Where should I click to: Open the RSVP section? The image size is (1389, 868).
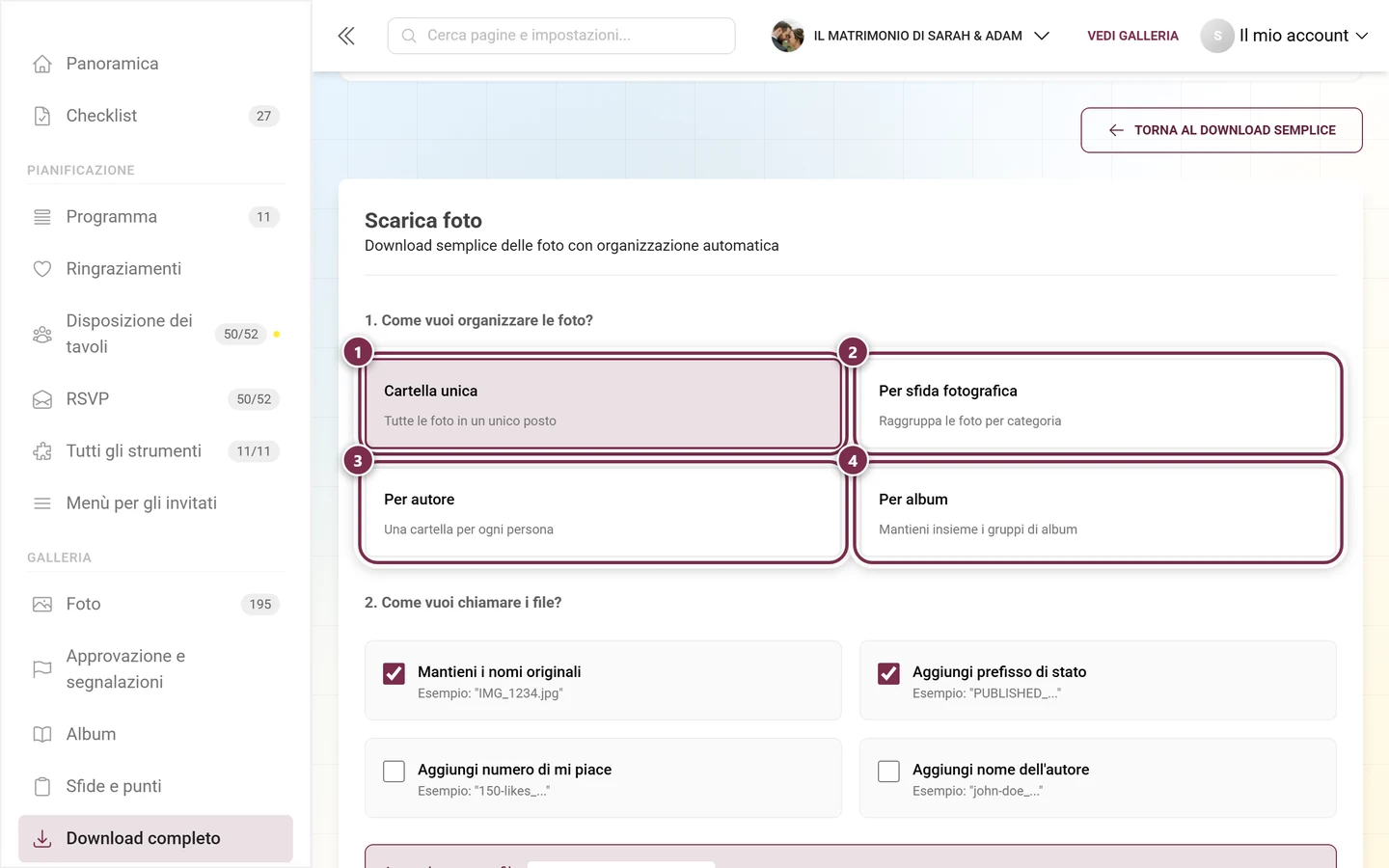pyautogui.click(x=155, y=399)
